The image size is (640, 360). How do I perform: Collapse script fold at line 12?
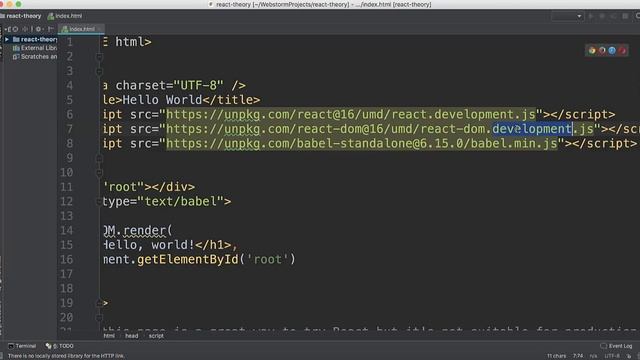(x=99, y=202)
